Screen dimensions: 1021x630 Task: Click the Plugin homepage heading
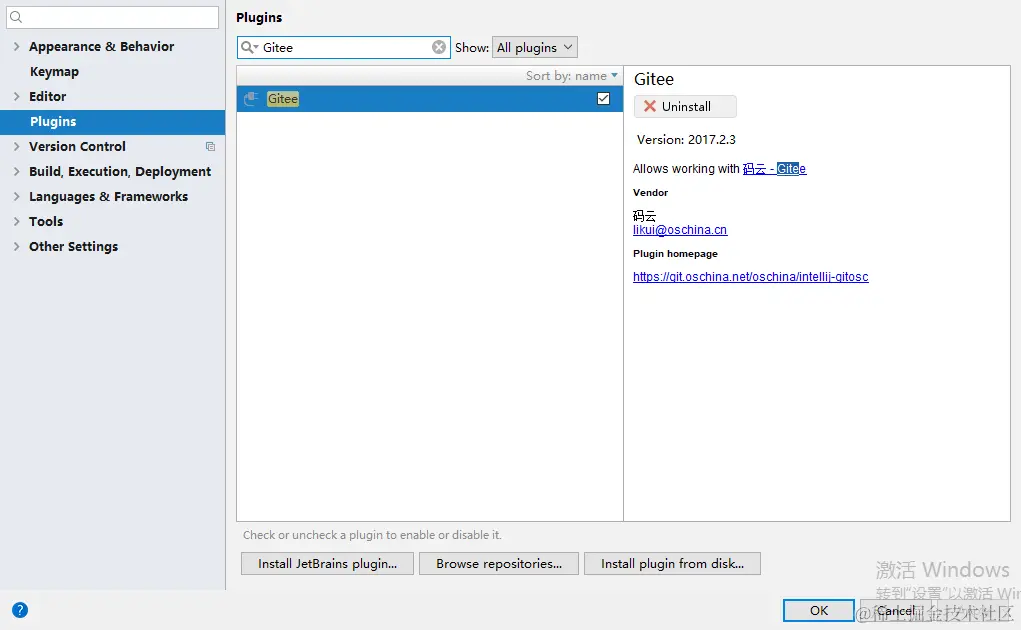point(675,254)
